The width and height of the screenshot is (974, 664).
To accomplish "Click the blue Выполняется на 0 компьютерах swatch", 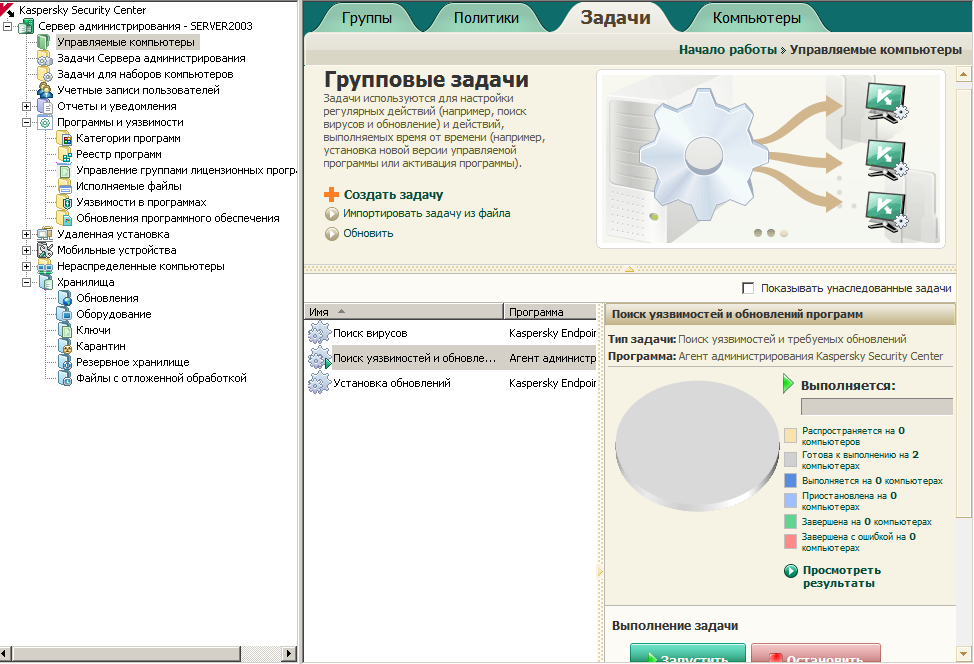I will pyautogui.click(x=790, y=481).
